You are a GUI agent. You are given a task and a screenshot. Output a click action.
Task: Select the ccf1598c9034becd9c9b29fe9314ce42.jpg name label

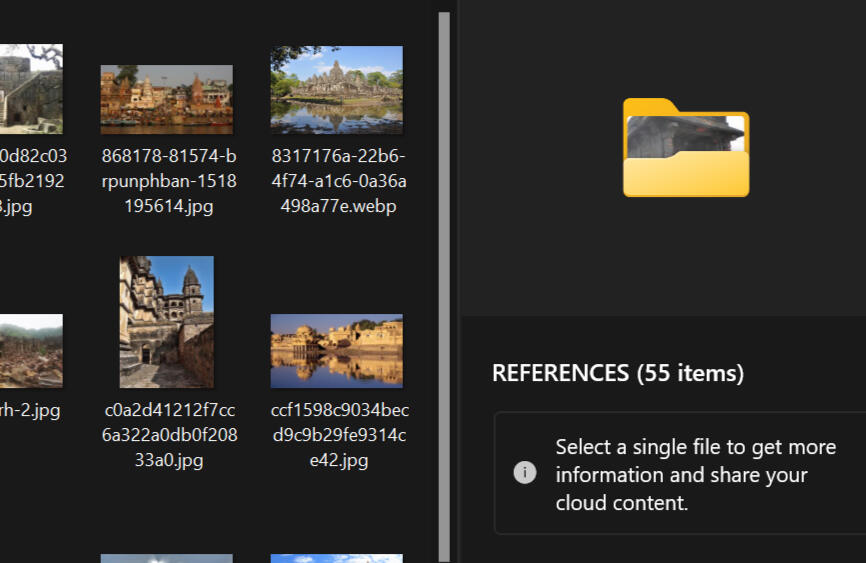pyautogui.click(x=339, y=435)
